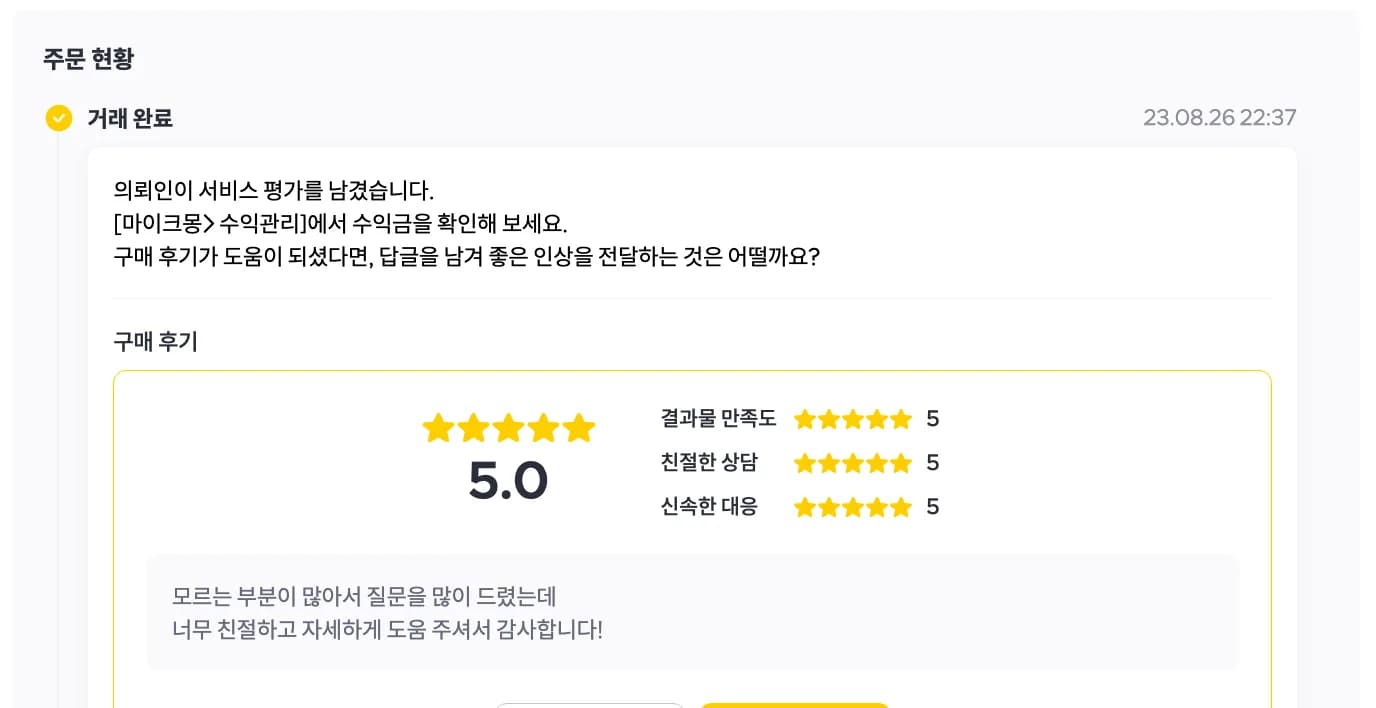Image resolution: width=1376 pixels, height=708 pixels.
Task: Select the 5.0 overall score number
Action: coord(508,481)
